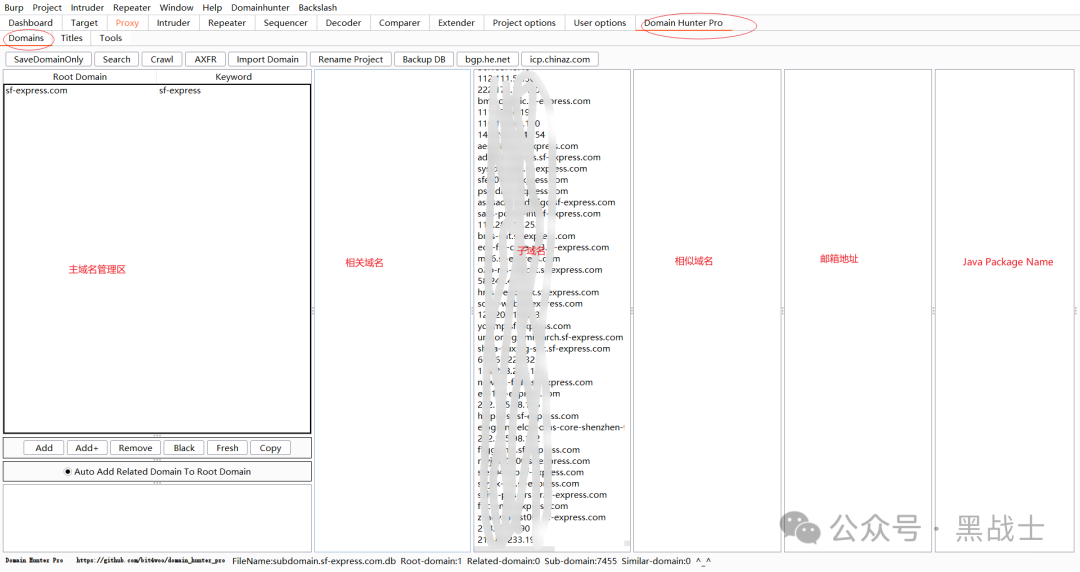Click the Related-domain:0 status entry

(x=503, y=561)
